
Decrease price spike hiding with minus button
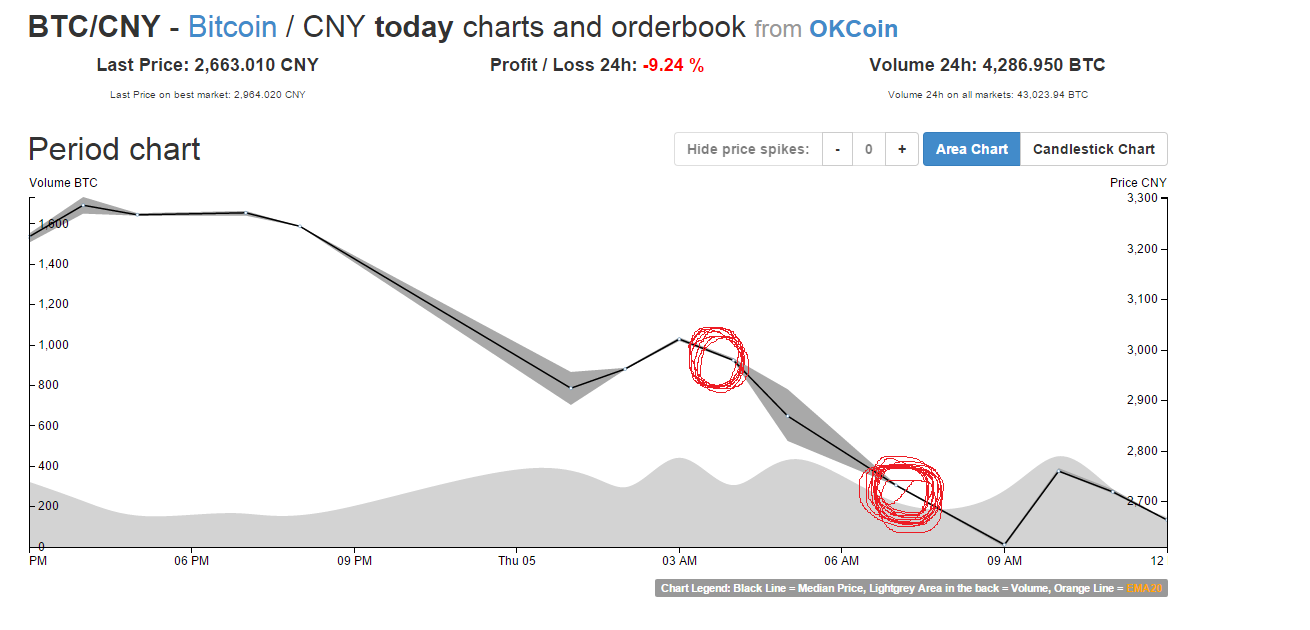(x=837, y=149)
